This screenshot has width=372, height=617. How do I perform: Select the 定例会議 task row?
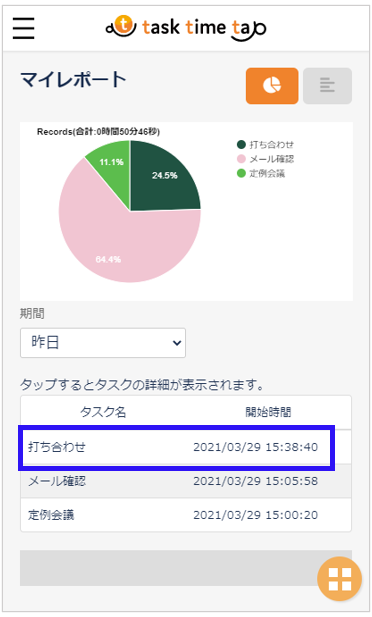point(186,515)
